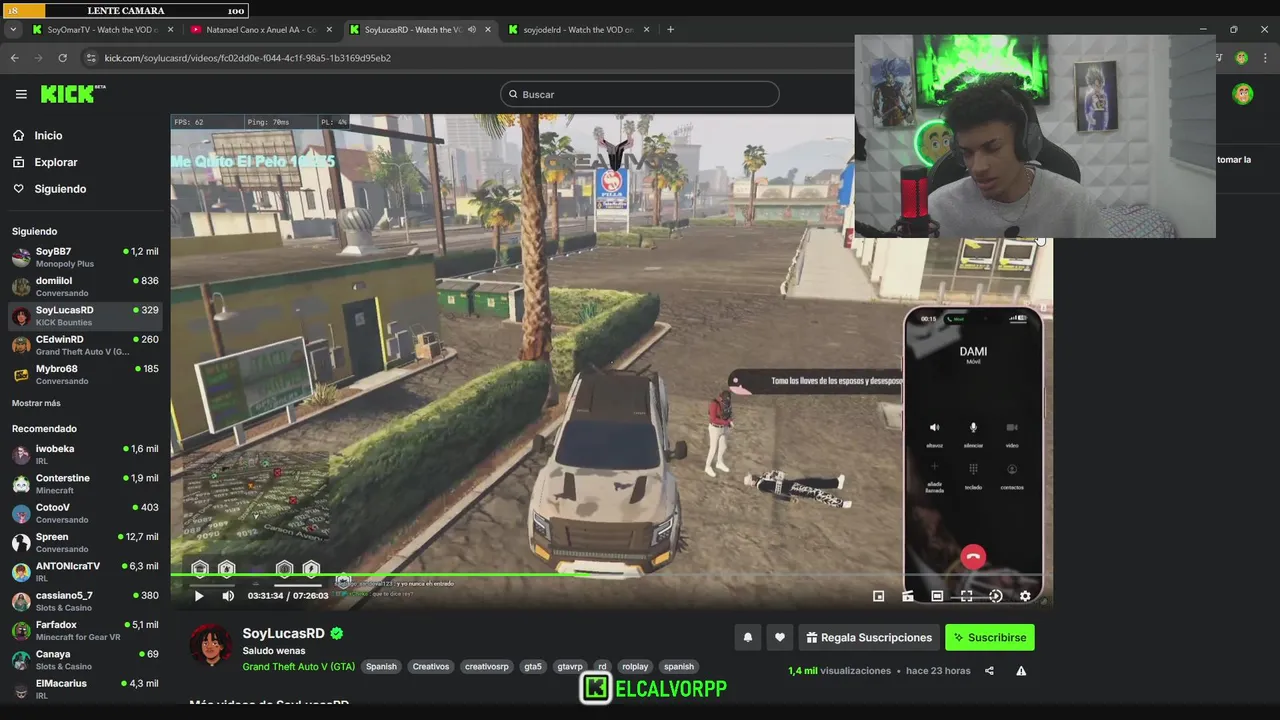The image size is (1280, 720).
Task: Click Regala Suscripciones button
Action: tap(869, 637)
